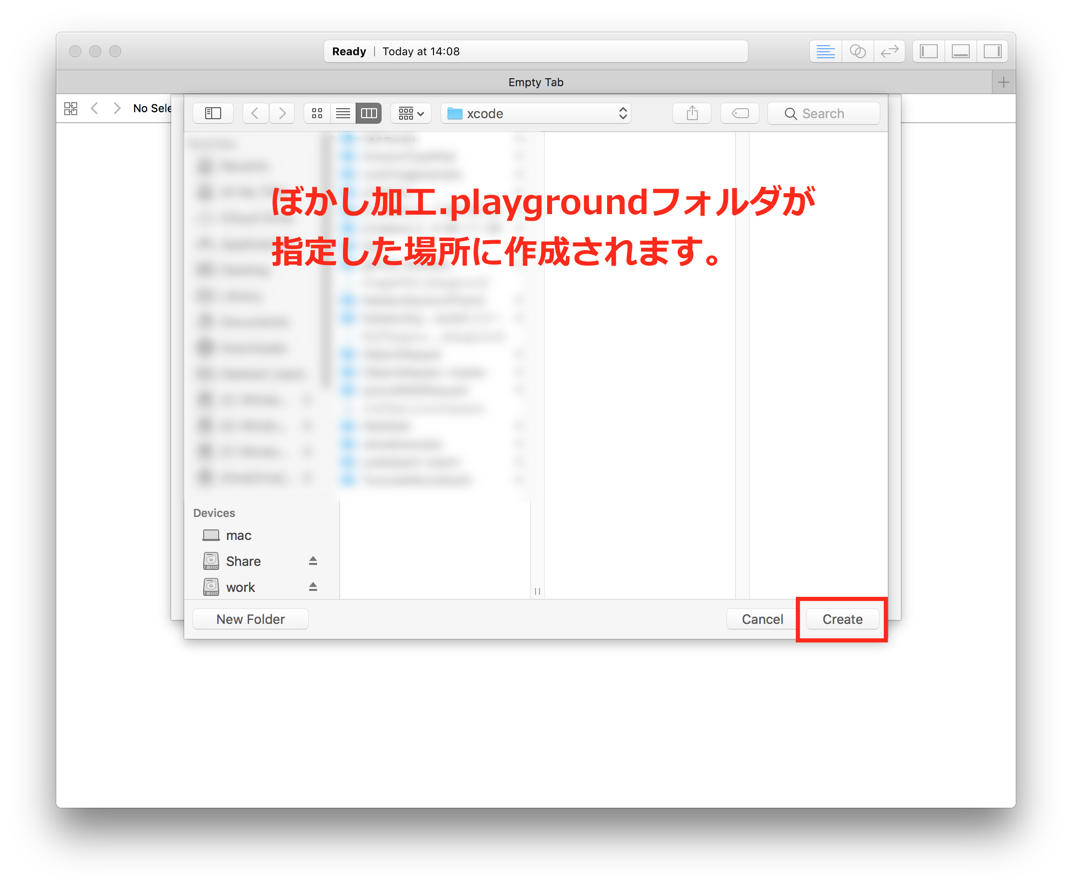Show the Xcode standard editor
The width and height of the screenshot is (1072, 888).
(826, 51)
